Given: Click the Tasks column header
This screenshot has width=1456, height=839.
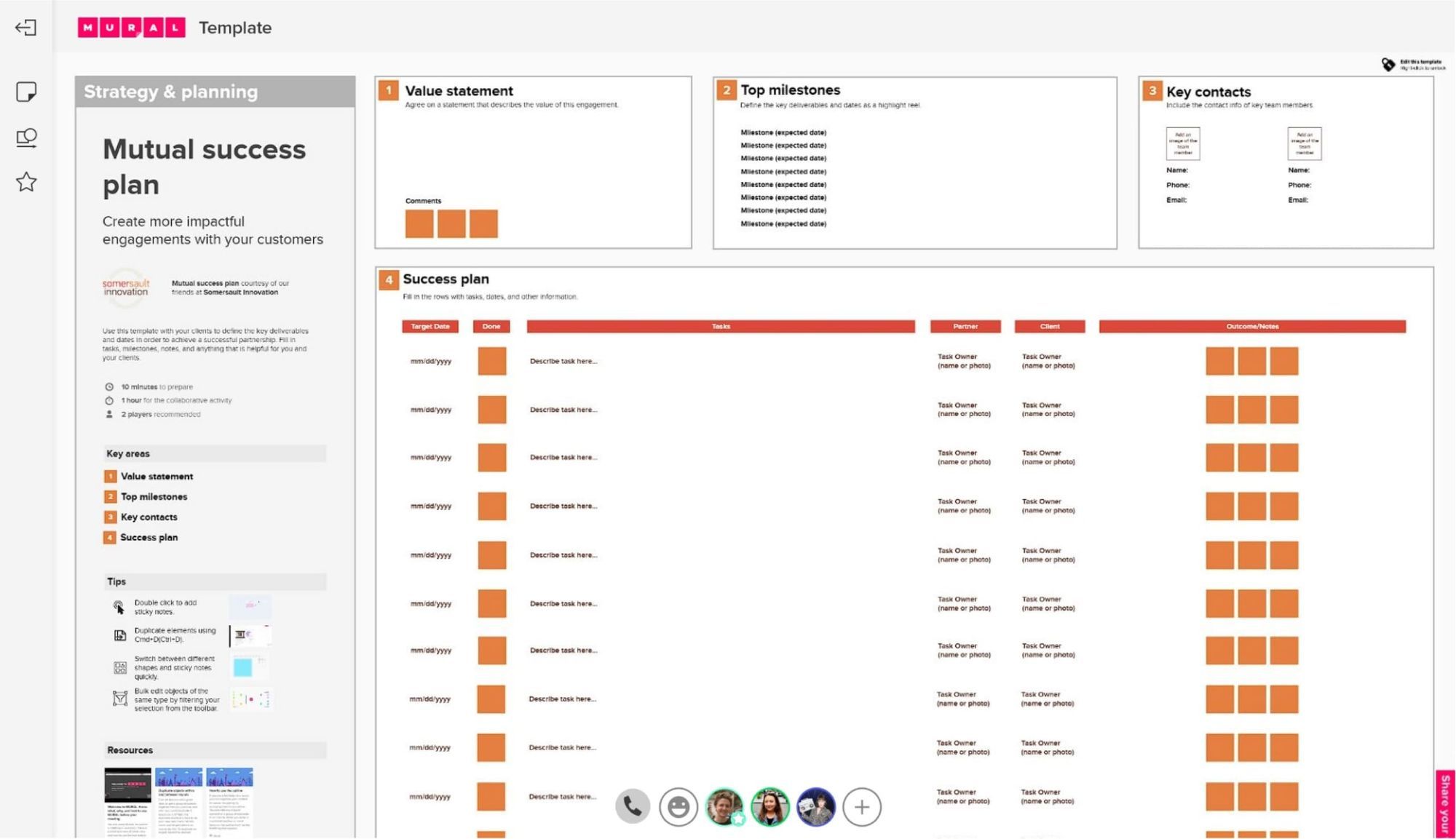Looking at the screenshot, I should coord(720,326).
